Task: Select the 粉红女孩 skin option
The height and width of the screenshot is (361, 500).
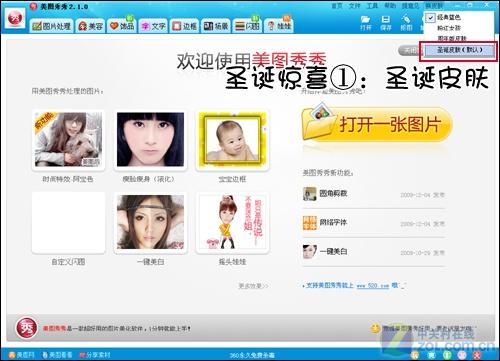Action: (459, 28)
